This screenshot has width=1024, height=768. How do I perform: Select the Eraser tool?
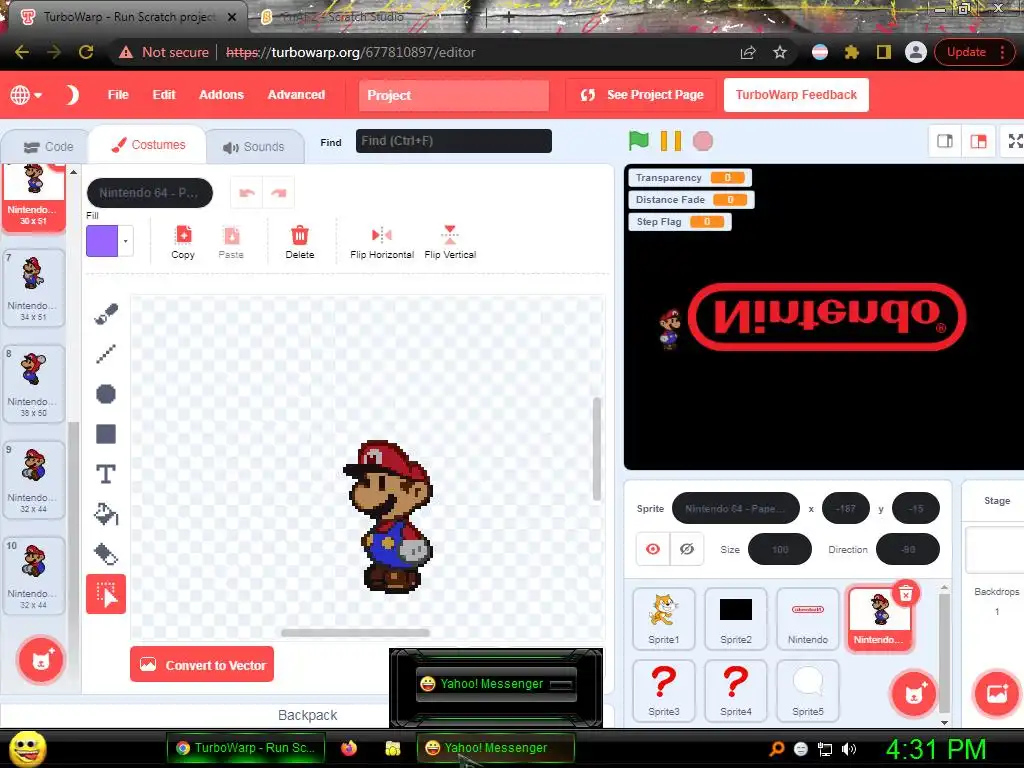click(106, 554)
